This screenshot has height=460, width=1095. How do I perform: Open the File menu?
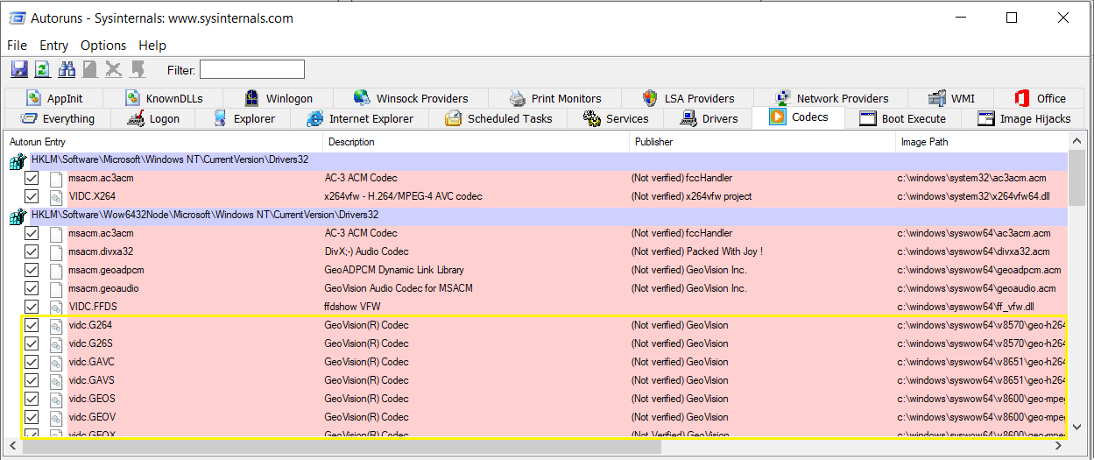pos(17,45)
